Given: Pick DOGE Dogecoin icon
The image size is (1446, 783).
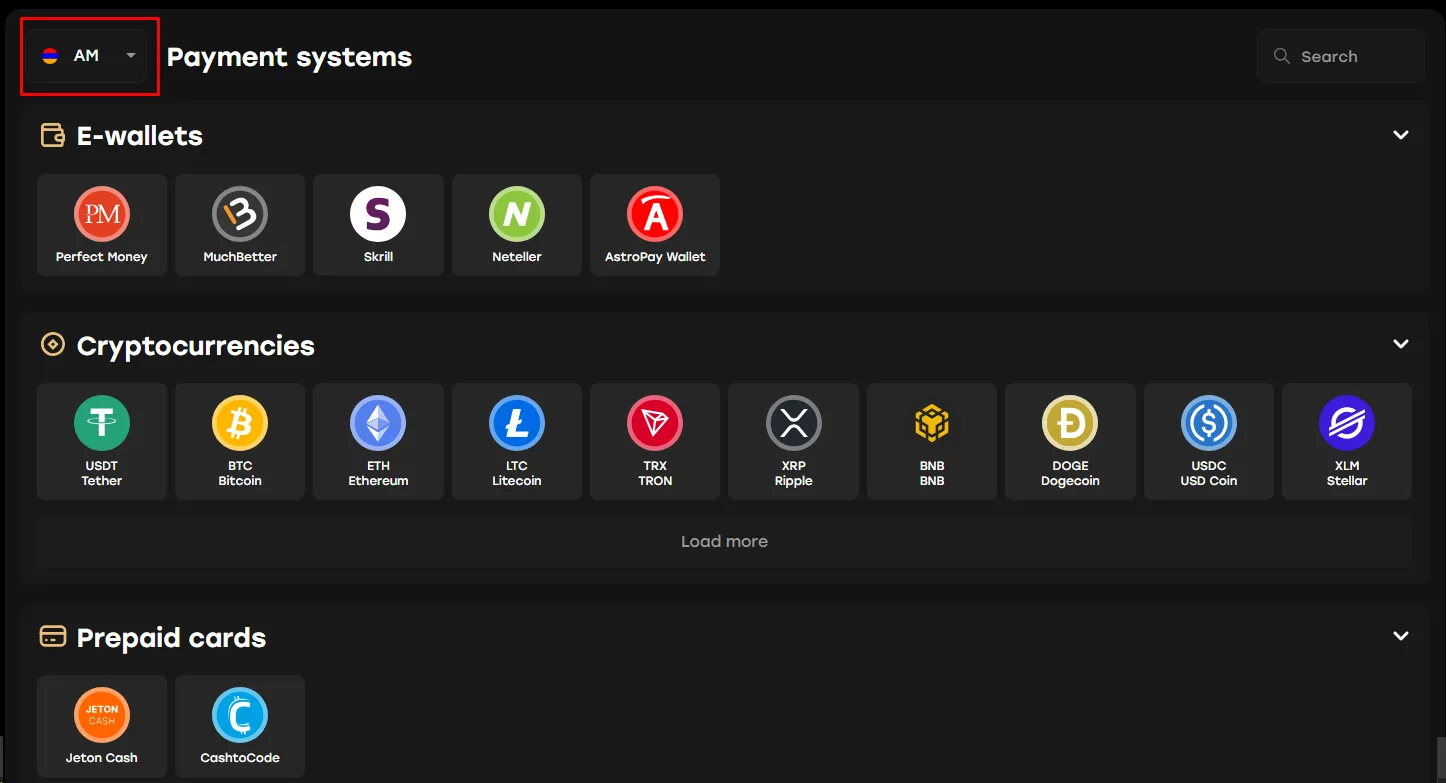Looking at the screenshot, I should [1070, 423].
